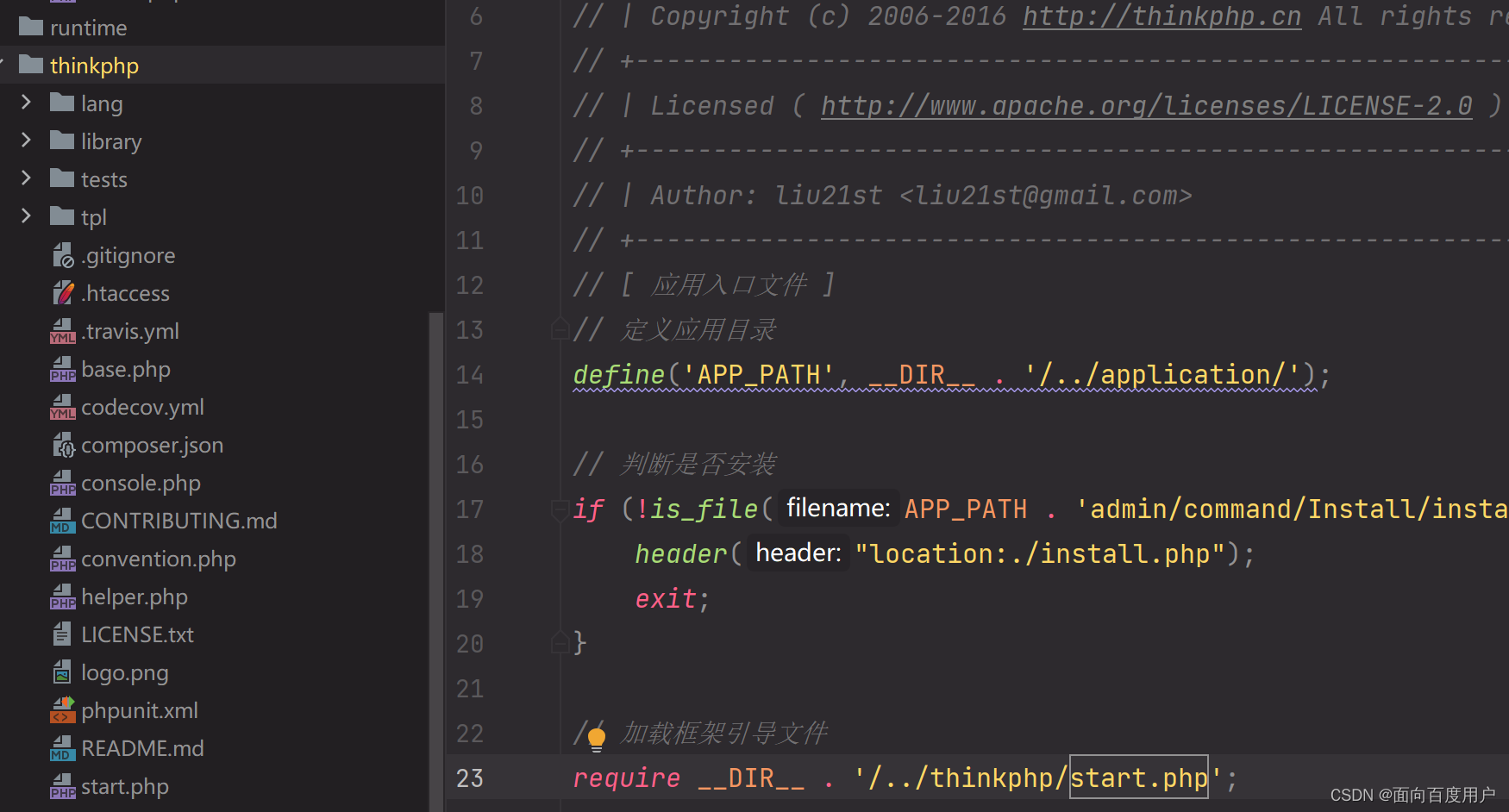Open phpunit.xml in the project tree
This screenshot has height=812, width=1509.
(x=140, y=710)
